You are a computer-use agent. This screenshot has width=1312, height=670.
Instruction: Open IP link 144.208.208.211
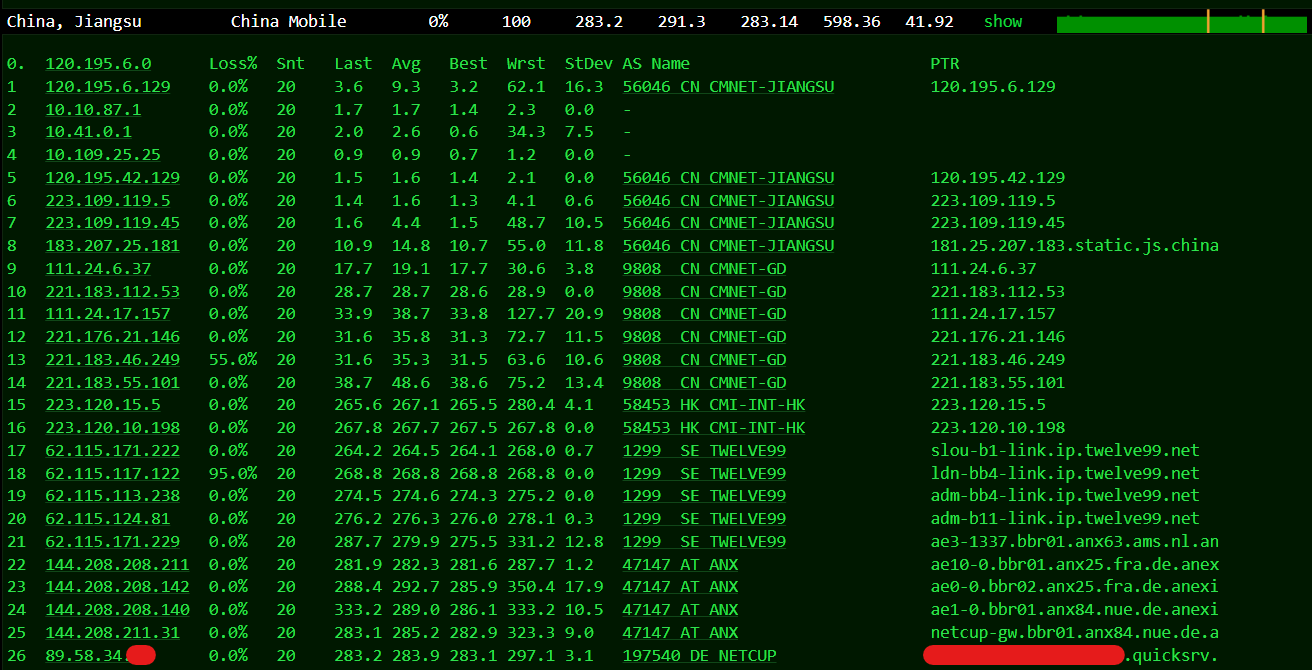coord(117,565)
